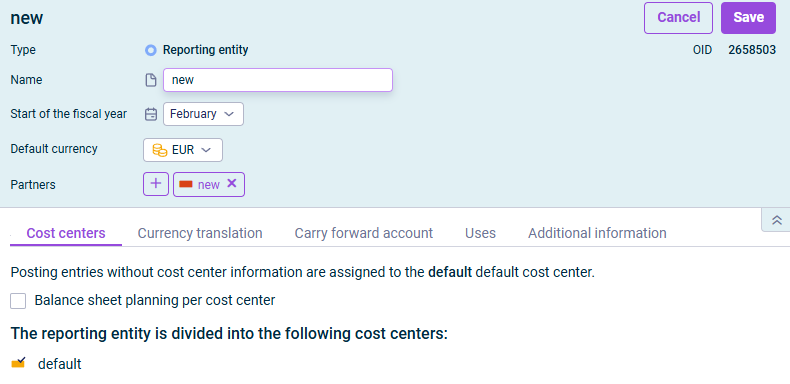Click the Save button

pos(748,18)
